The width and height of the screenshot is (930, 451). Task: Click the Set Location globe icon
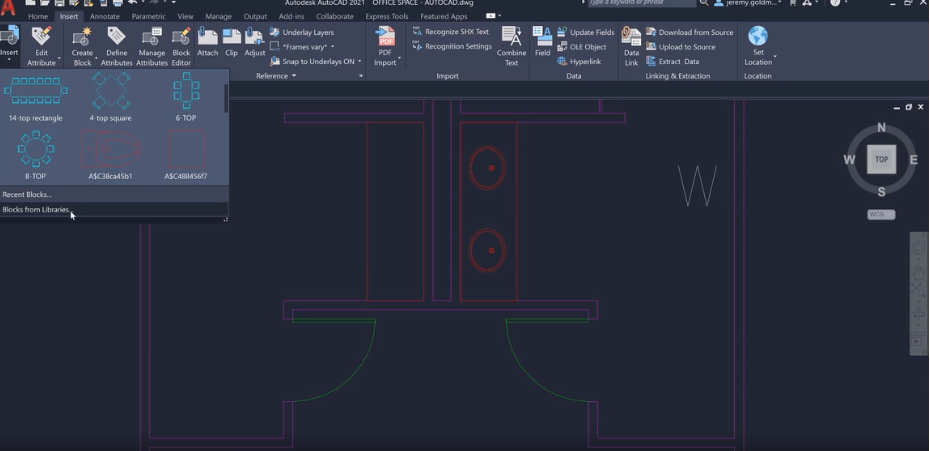point(757,36)
